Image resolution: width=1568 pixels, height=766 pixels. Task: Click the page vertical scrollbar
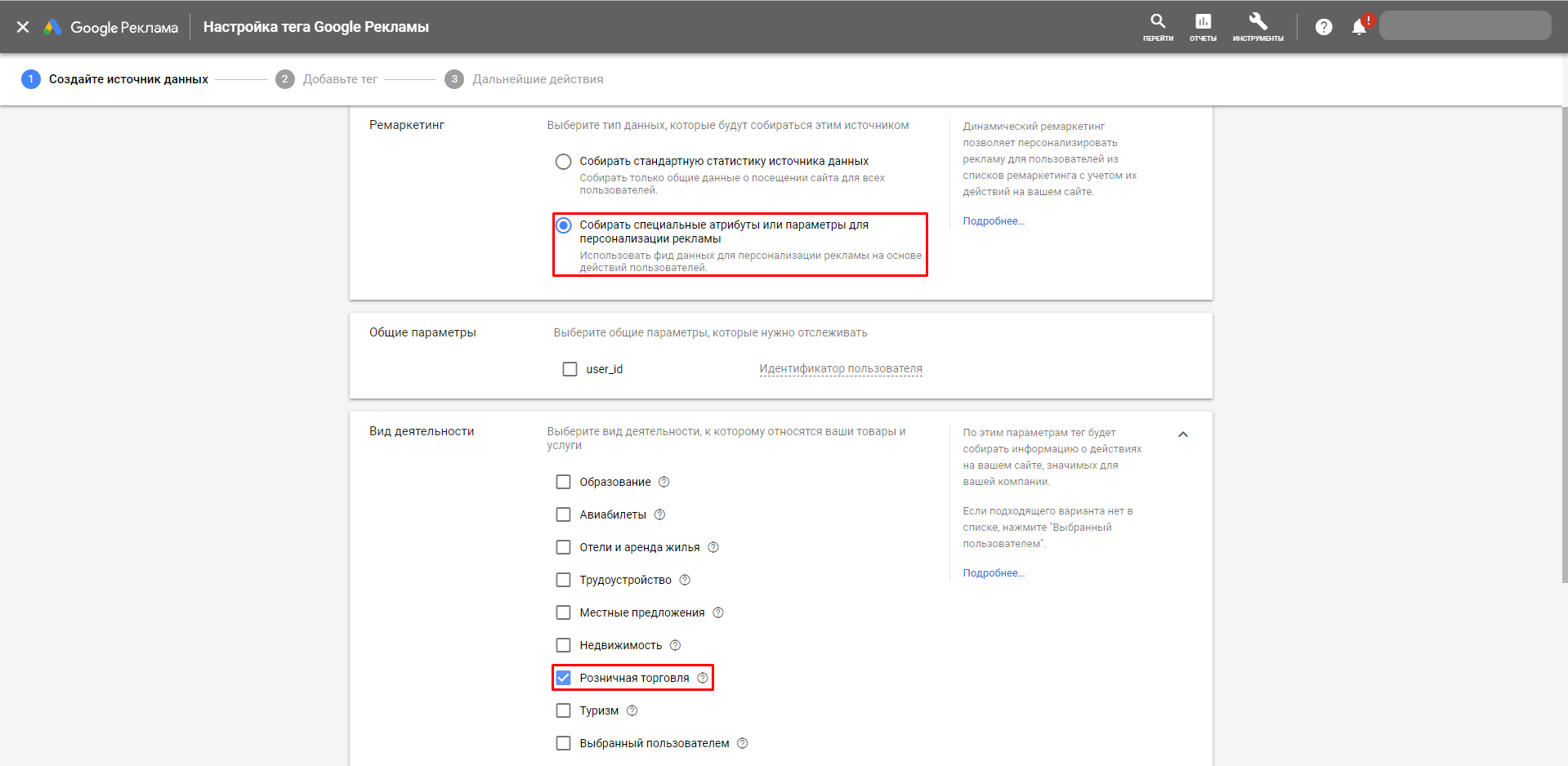[1564, 343]
